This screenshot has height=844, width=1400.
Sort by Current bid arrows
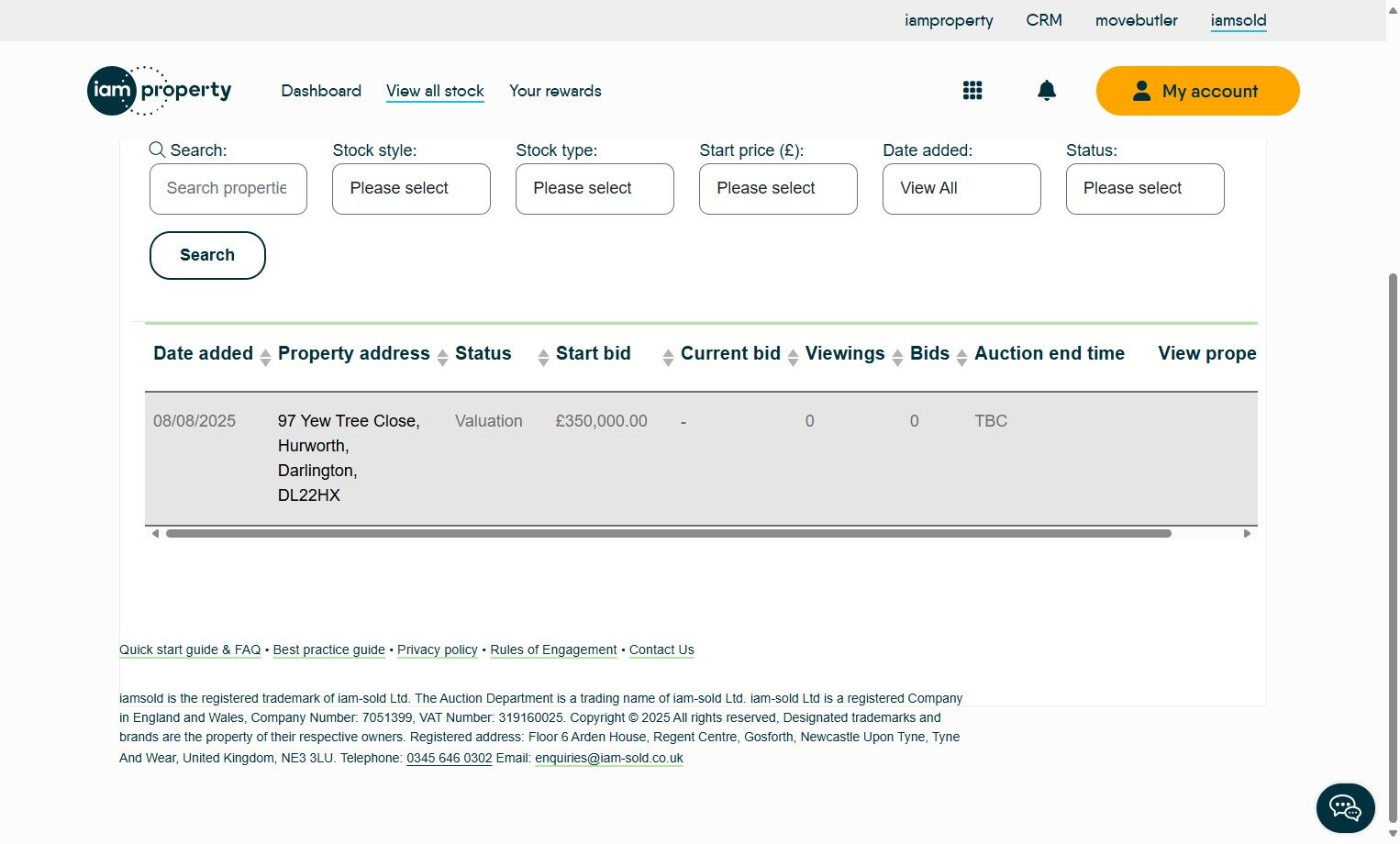click(x=794, y=357)
